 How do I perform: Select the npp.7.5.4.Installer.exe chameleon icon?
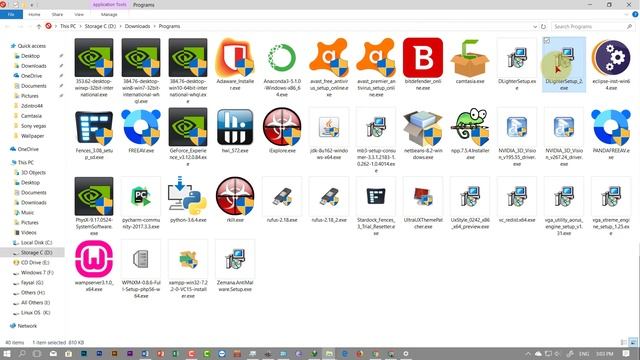(x=470, y=127)
